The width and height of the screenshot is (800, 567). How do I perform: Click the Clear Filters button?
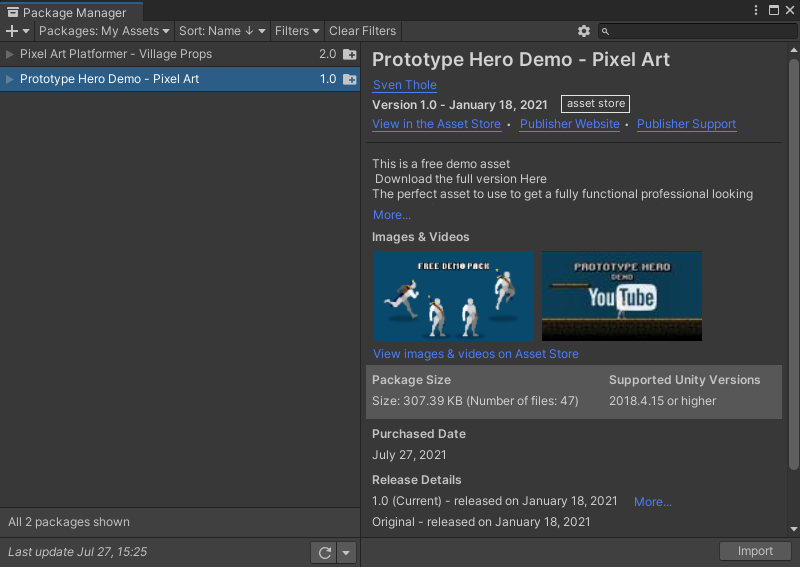click(362, 31)
